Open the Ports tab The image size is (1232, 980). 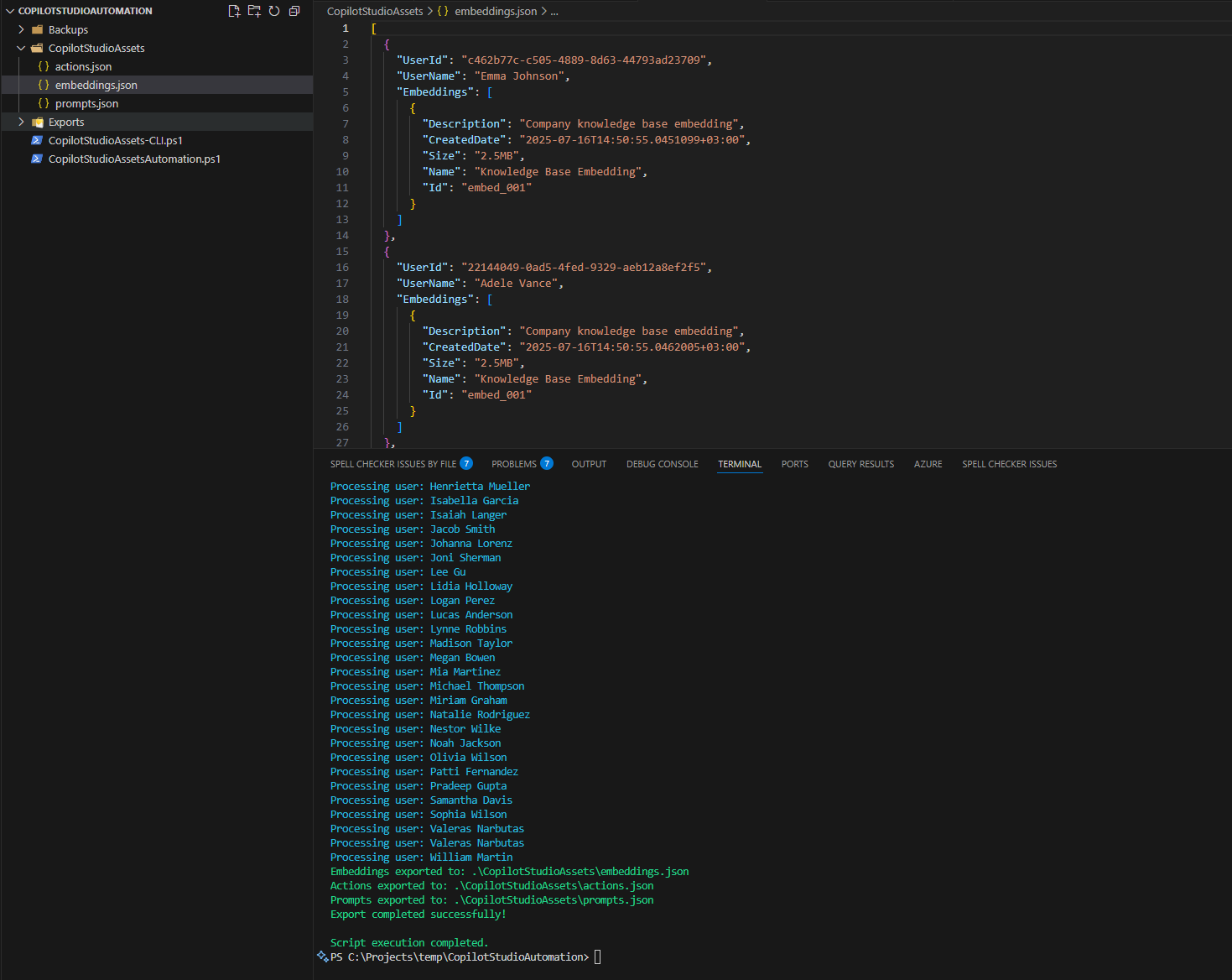pyautogui.click(x=795, y=464)
